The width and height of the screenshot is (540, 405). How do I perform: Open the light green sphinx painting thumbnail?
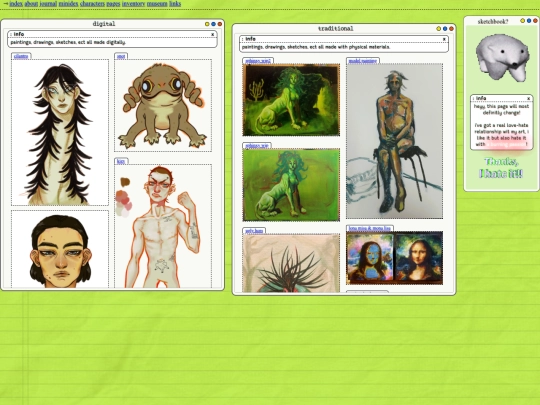(291, 185)
